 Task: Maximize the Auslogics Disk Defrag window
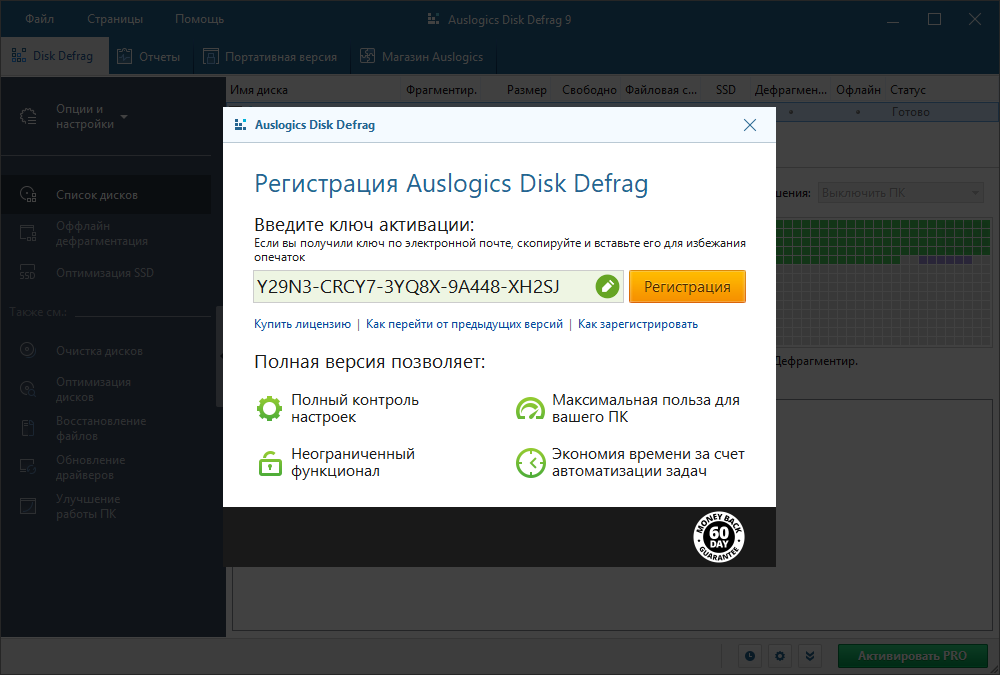pyautogui.click(x=934, y=19)
